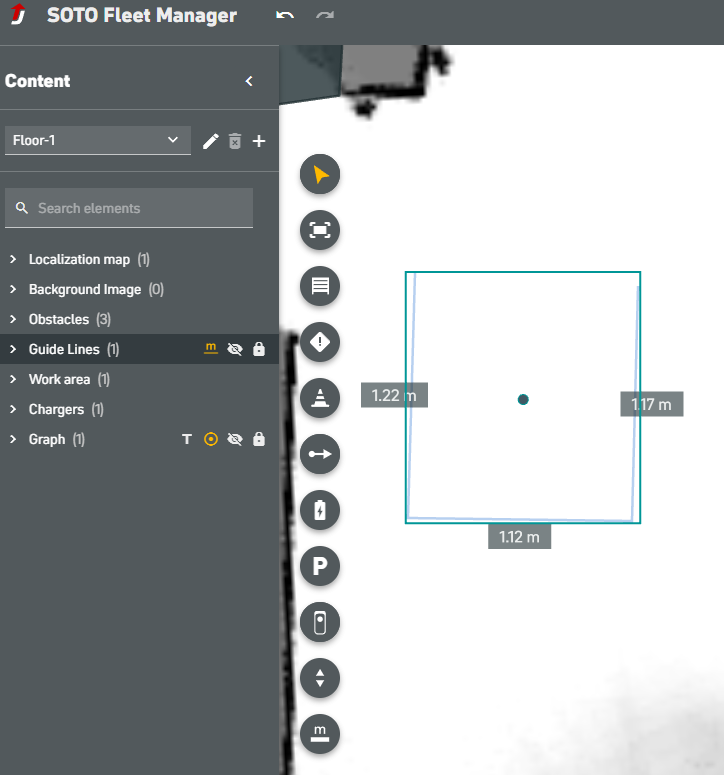Viewport: 724px width, 775px height.
Task: Select the parking P tool
Action: point(320,566)
